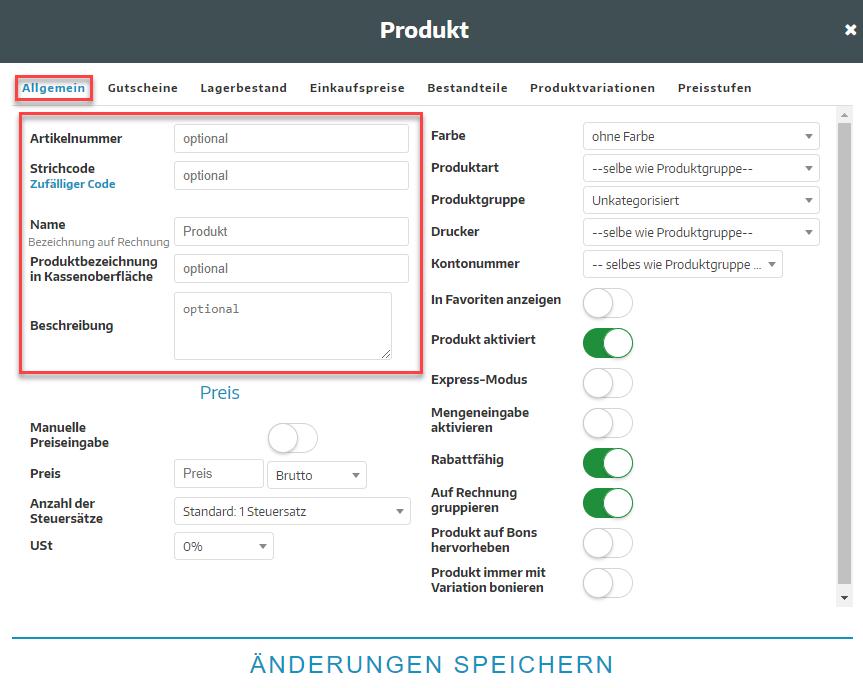
Task: Enable In Favoriten anzeigen toggle
Action: (608, 303)
